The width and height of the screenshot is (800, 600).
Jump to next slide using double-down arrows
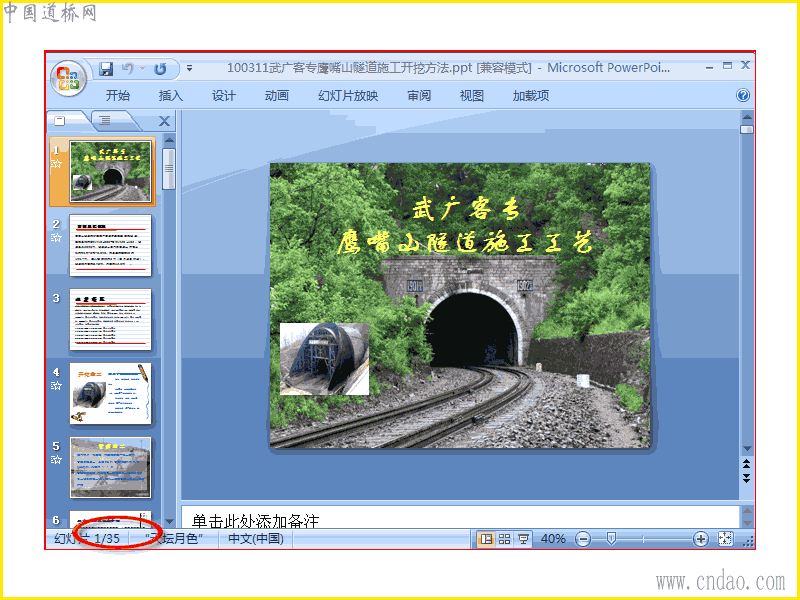[746, 478]
